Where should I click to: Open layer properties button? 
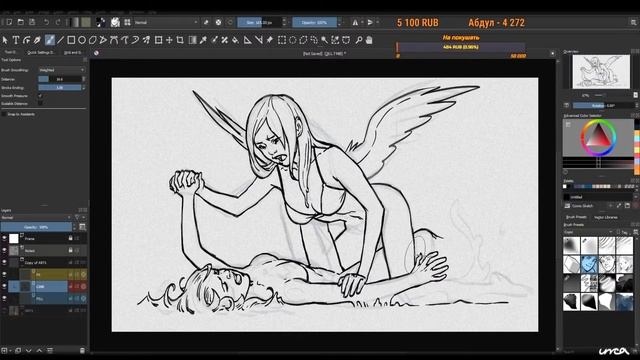click(x=50, y=350)
